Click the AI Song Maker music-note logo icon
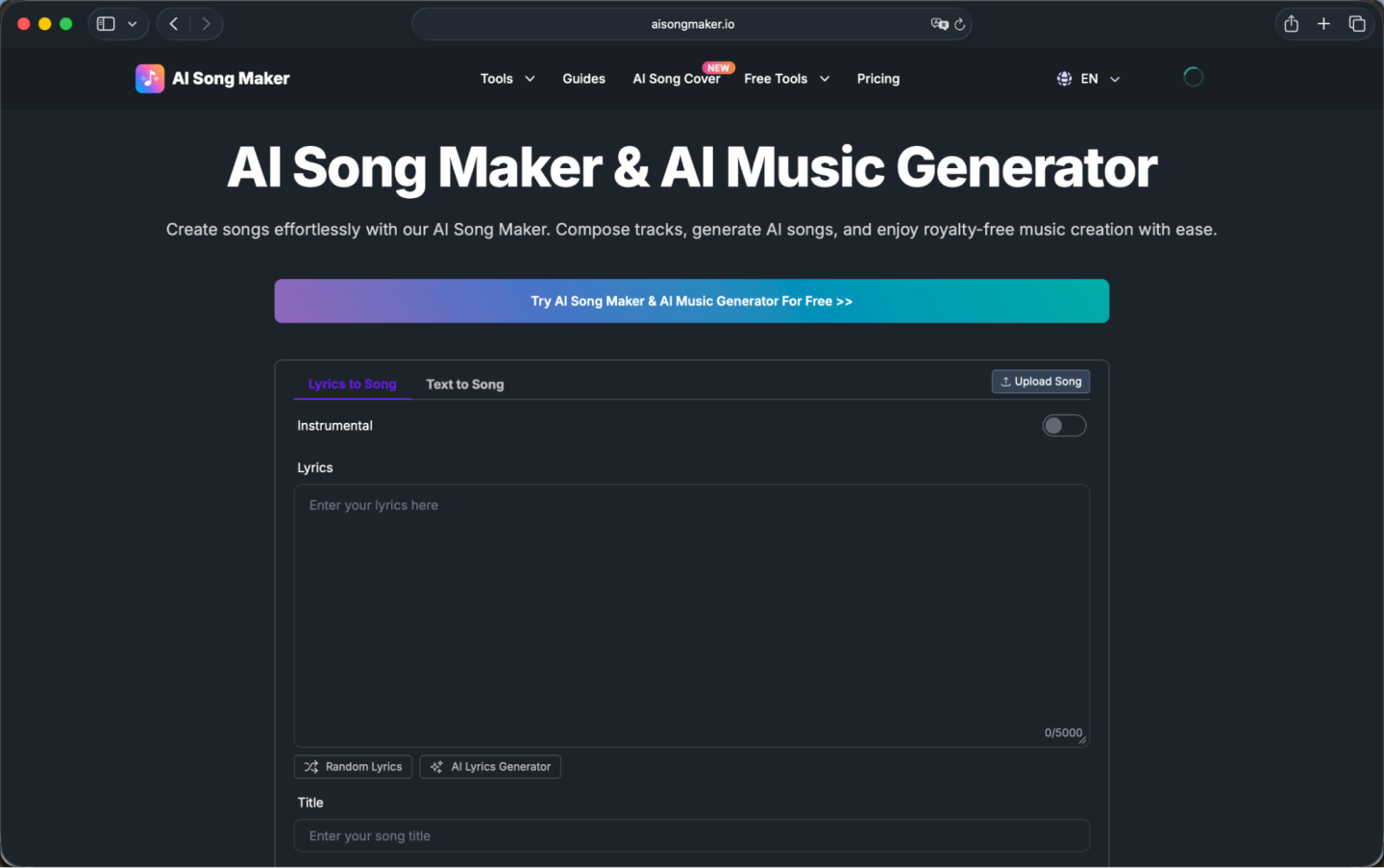Image resolution: width=1384 pixels, height=868 pixels. [x=150, y=78]
